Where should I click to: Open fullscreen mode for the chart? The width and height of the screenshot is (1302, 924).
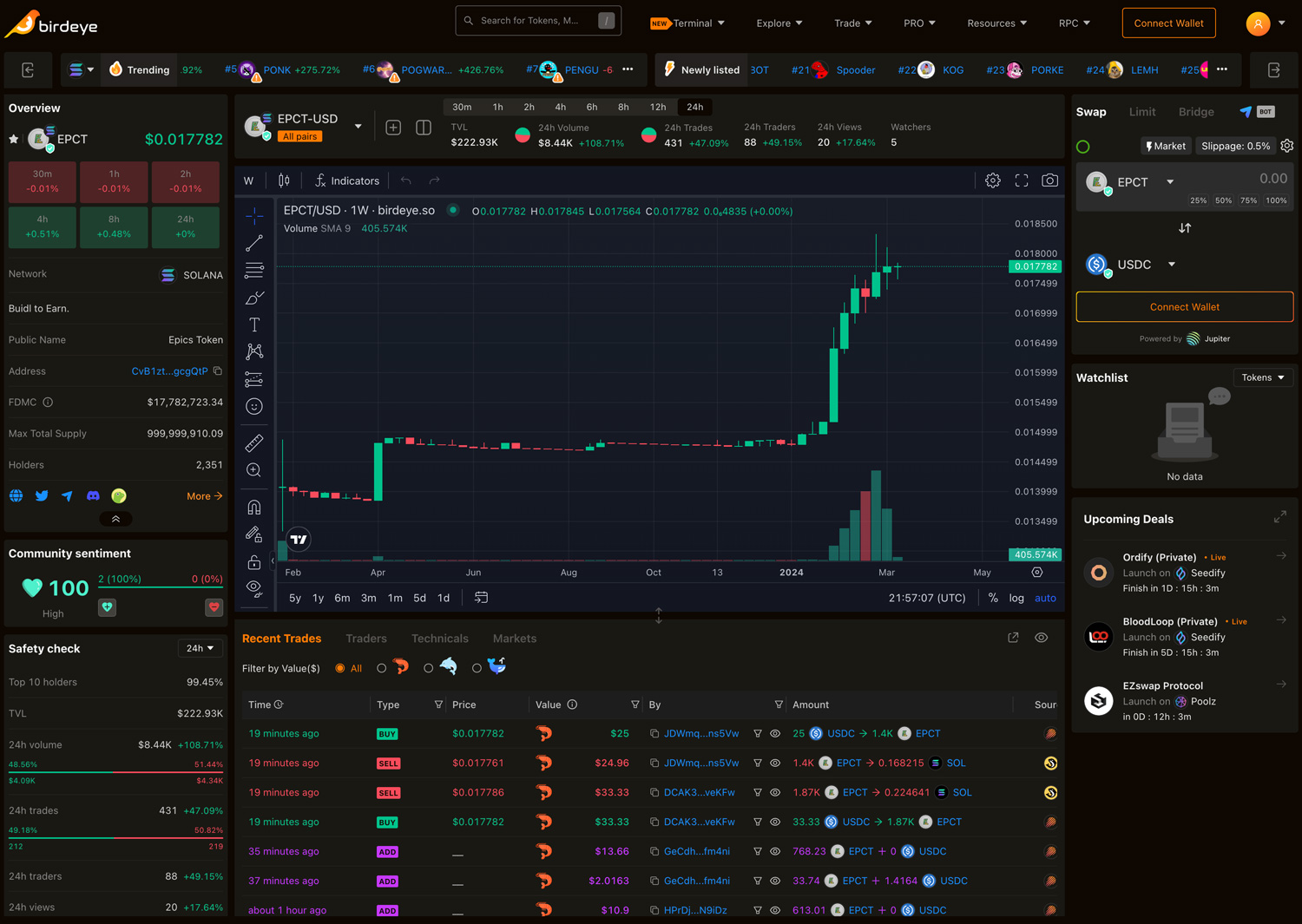point(1021,180)
